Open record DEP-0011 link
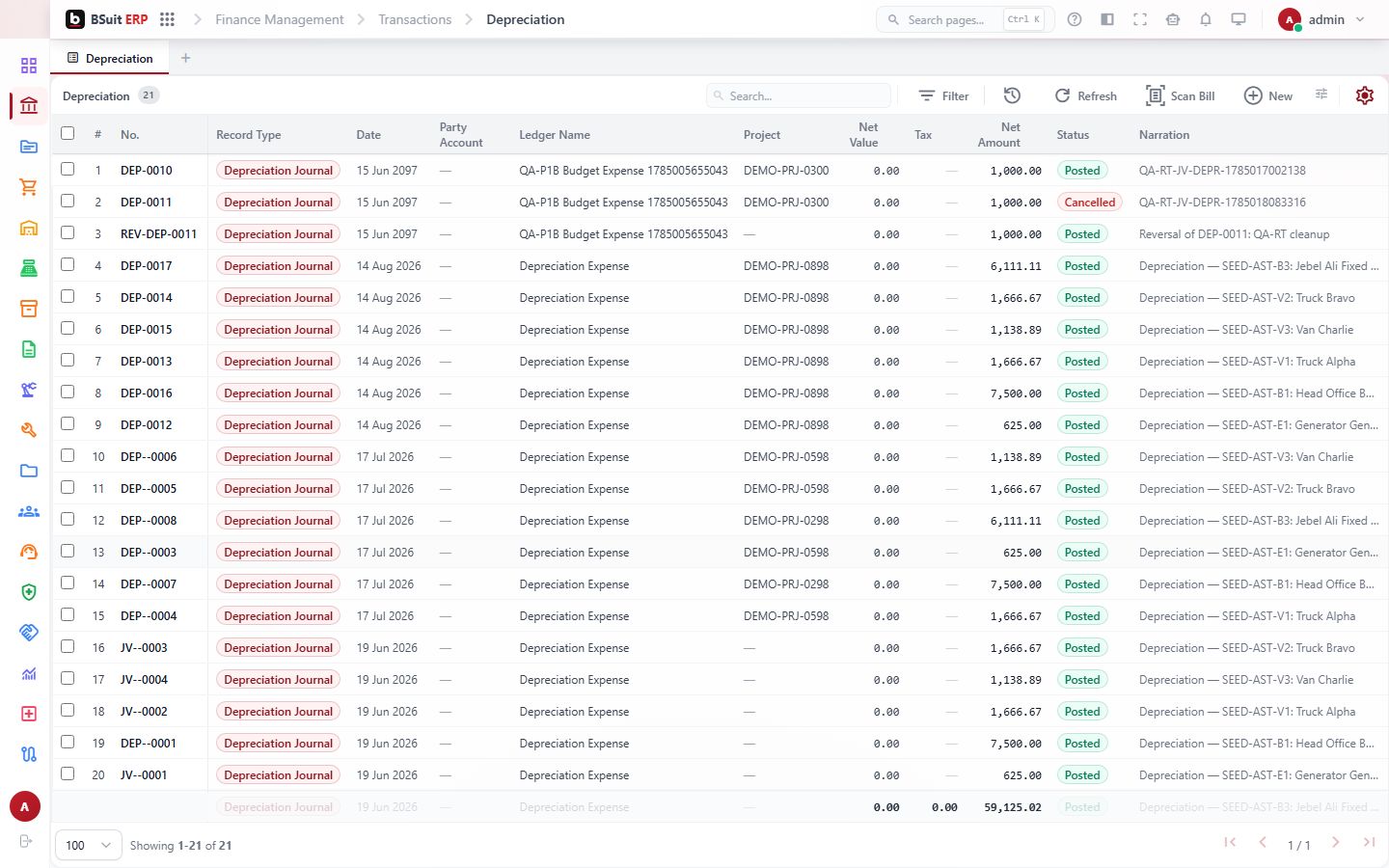1389x868 pixels. [147, 203]
